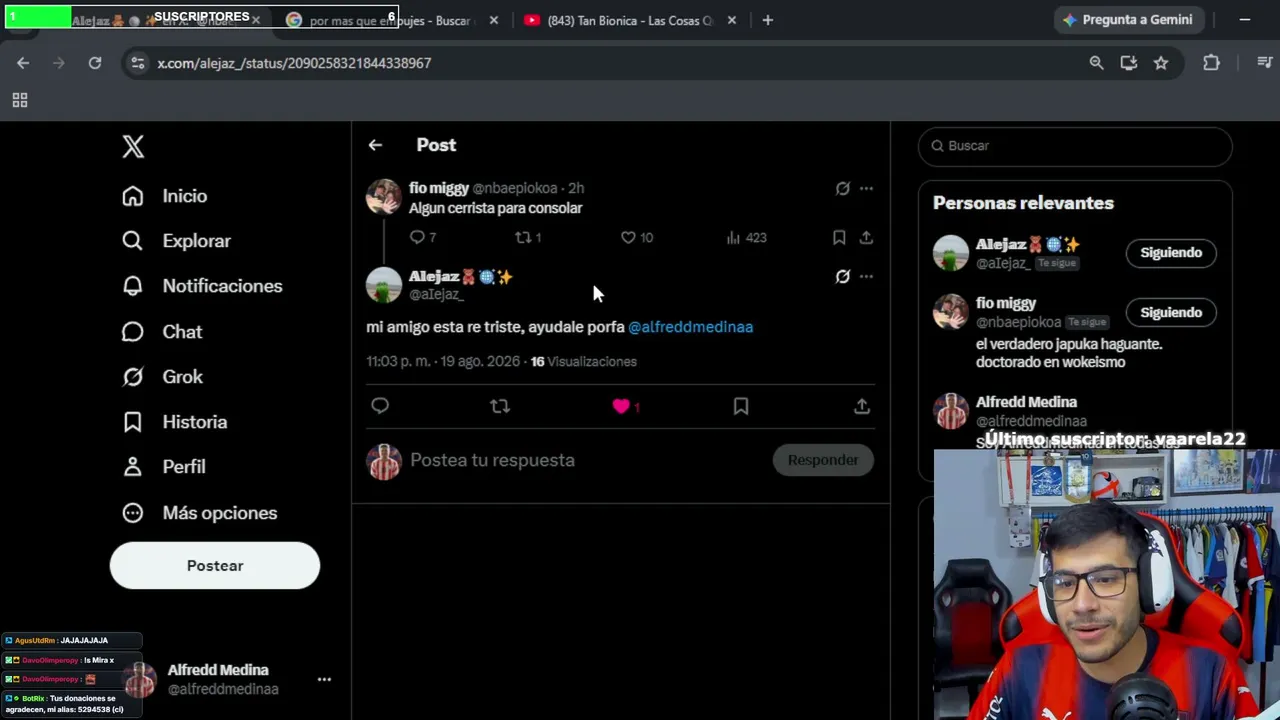Open more options on Alejaz's post
This screenshot has width=1280, height=720.
tap(866, 277)
